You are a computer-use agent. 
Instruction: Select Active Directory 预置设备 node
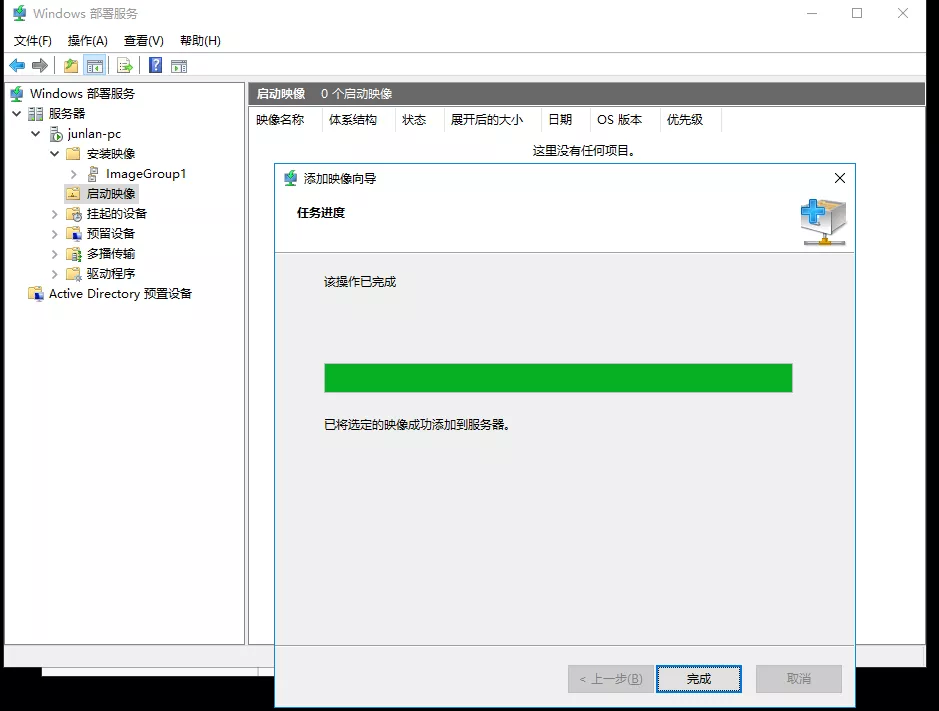tap(120, 294)
